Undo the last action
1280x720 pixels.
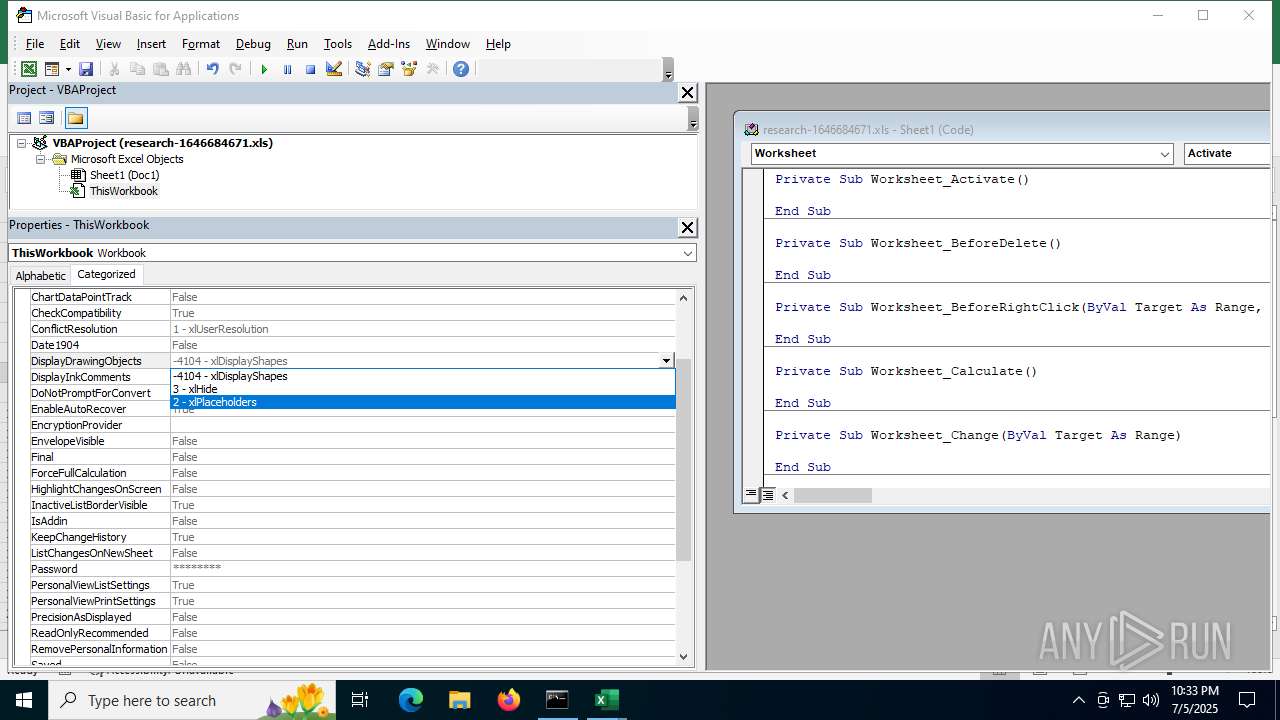point(212,69)
